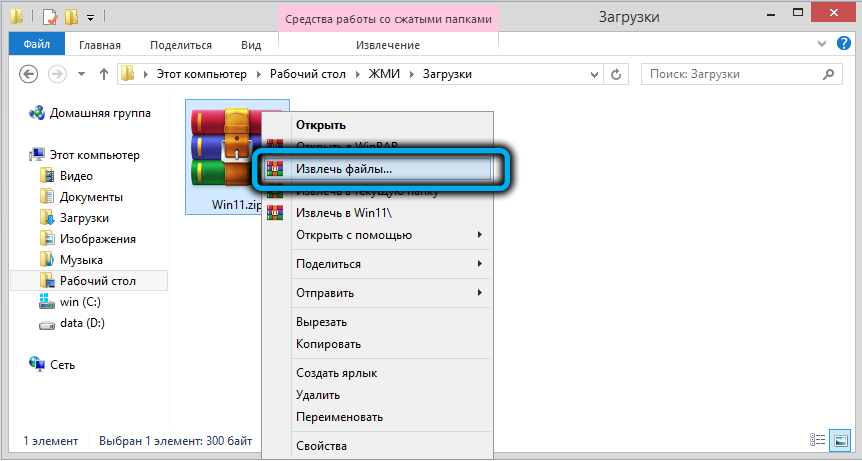Select the data (D:) drive
The image size is (862, 461).
click(x=82, y=323)
